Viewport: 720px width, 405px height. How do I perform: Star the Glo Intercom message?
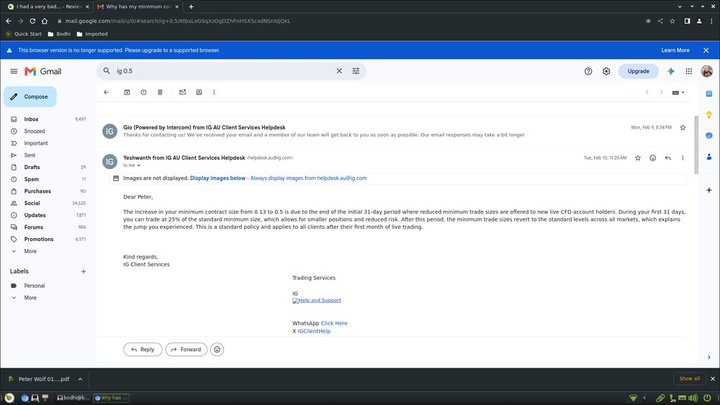click(x=683, y=128)
